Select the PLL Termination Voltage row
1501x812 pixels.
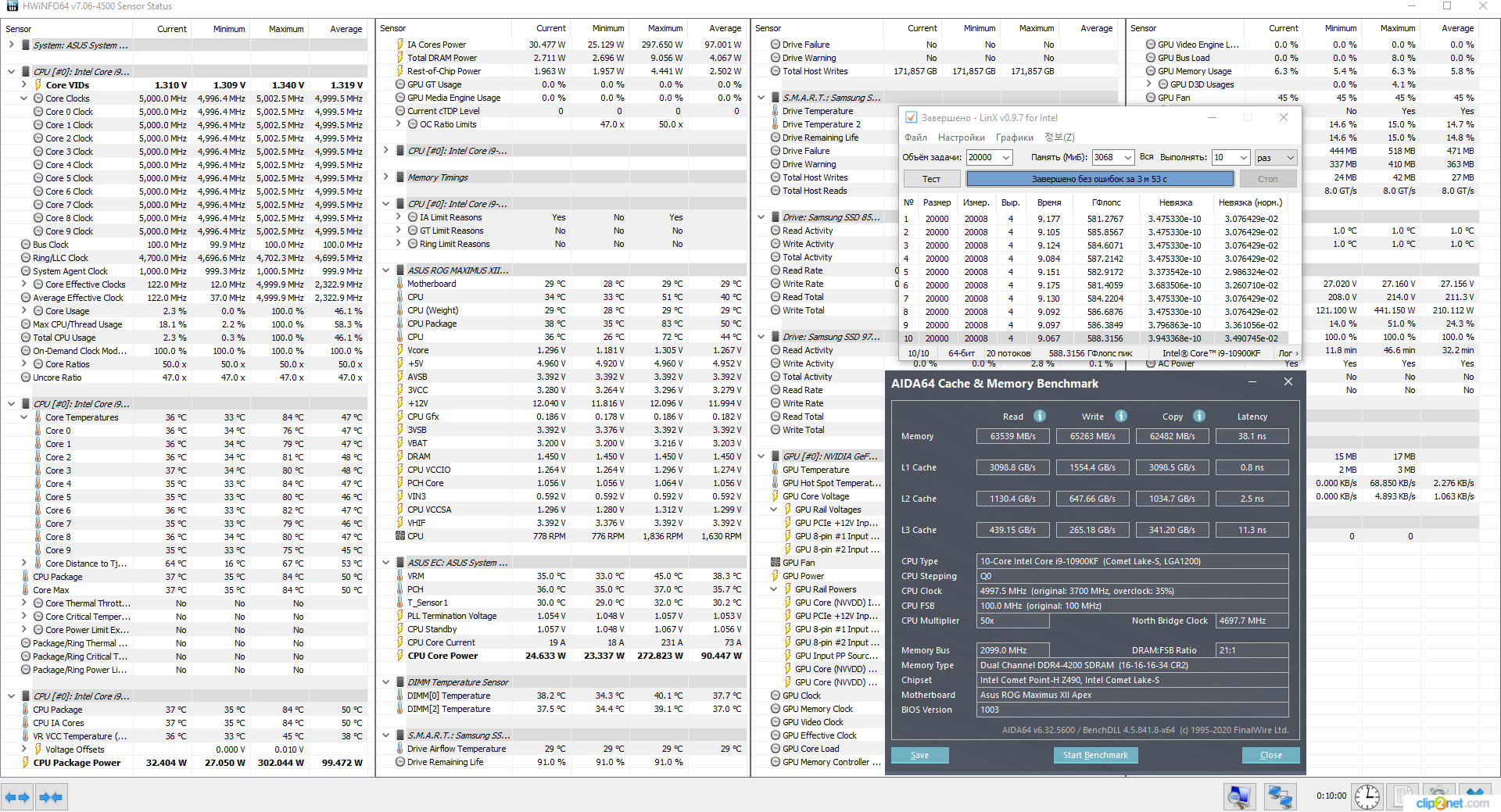[561, 617]
